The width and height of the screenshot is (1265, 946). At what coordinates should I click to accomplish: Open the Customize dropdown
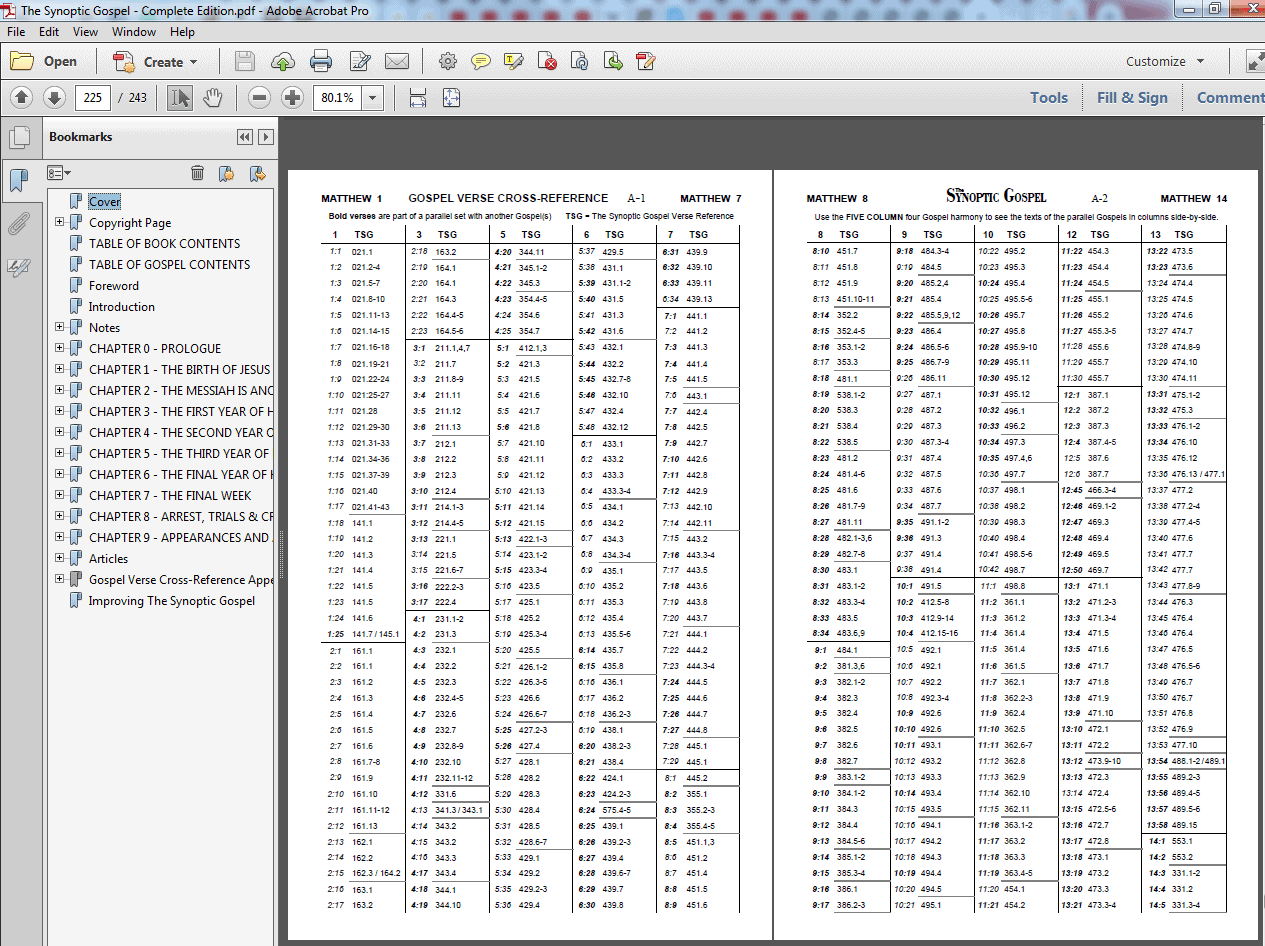pyautogui.click(x=1166, y=61)
